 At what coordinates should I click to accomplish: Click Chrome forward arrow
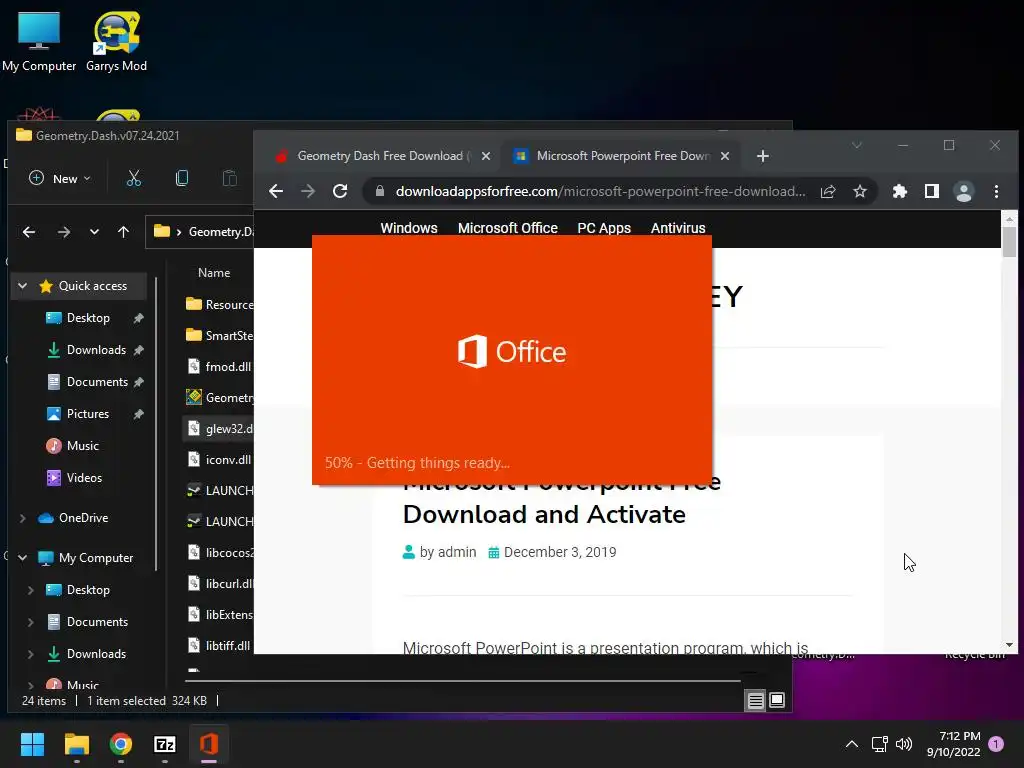(308, 191)
